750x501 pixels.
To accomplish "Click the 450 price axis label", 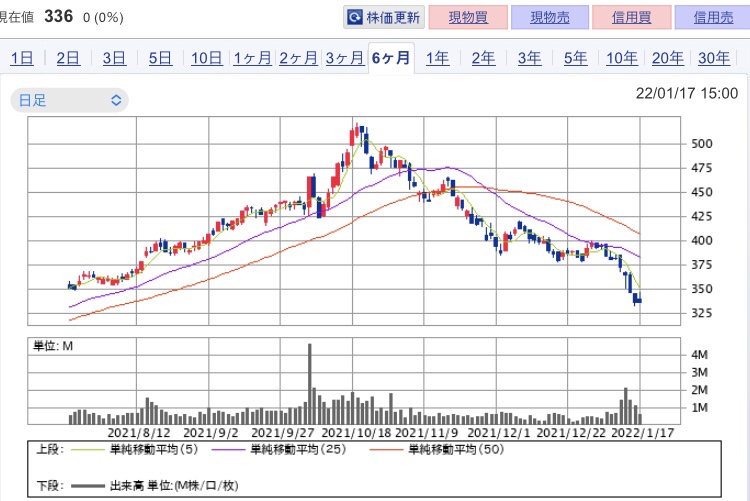I will pyautogui.click(x=702, y=192).
